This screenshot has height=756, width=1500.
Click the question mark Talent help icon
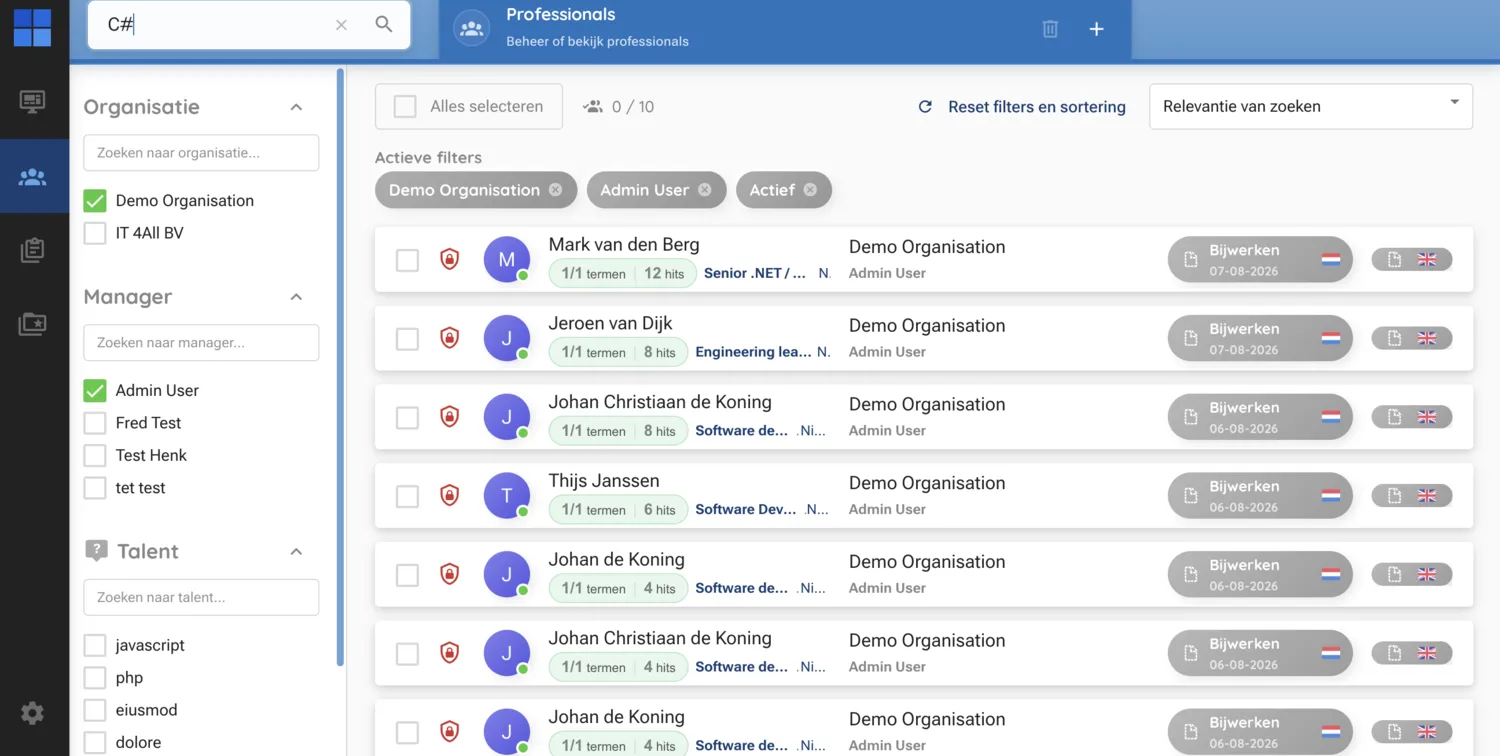click(x=96, y=550)
